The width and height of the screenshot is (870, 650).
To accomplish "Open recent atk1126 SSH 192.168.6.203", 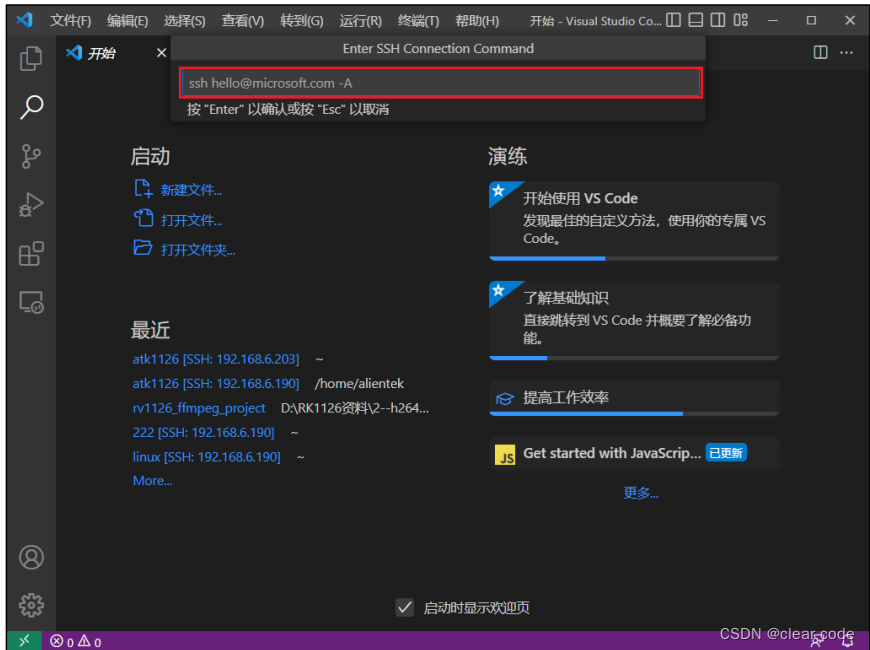I will coord(216,359).
